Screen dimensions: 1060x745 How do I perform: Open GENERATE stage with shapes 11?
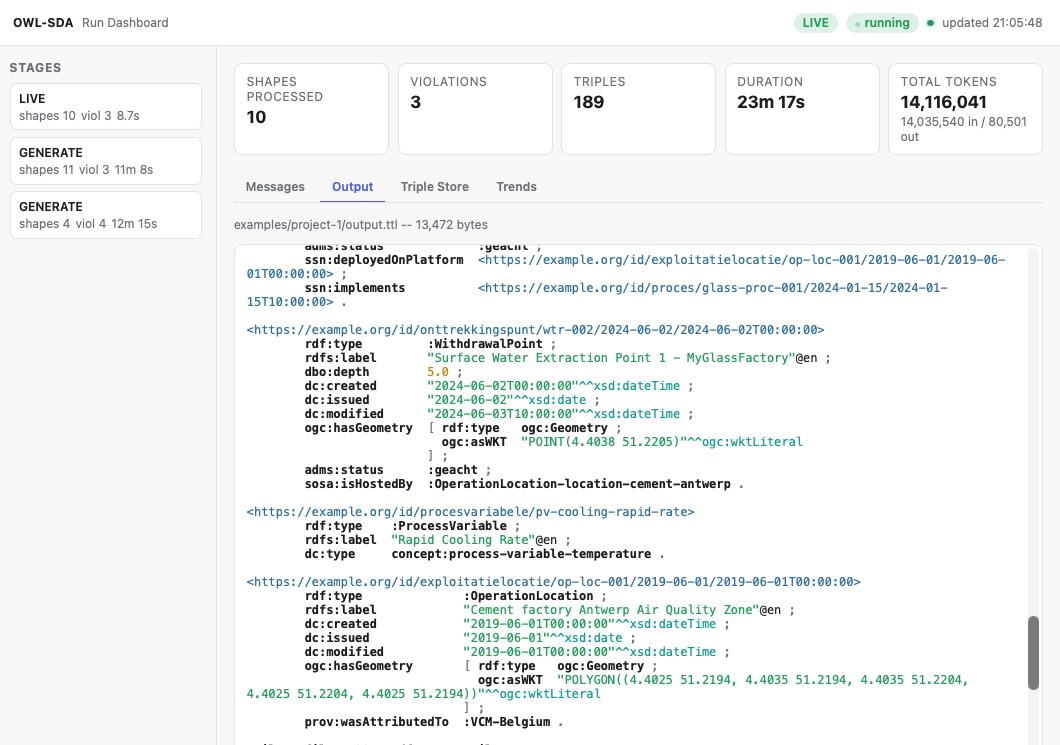106,161
